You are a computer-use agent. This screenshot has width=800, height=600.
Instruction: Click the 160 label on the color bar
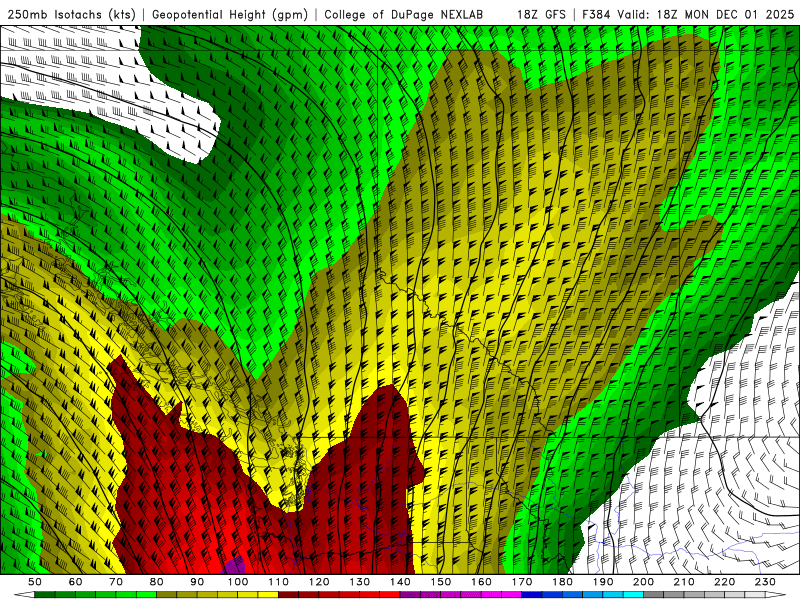click(x=481, y=582)
